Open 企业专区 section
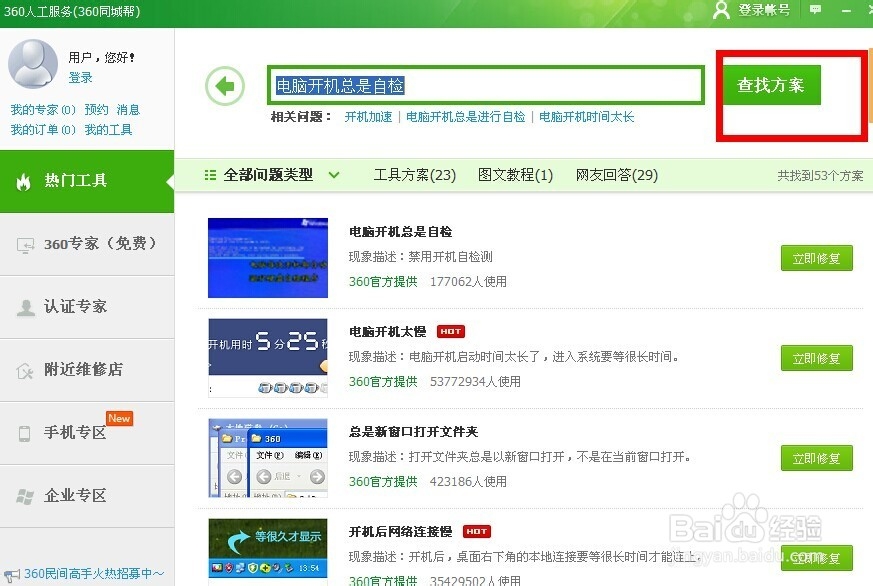The height and width of the screenshot is (586, 873). (x=87, y=496)
